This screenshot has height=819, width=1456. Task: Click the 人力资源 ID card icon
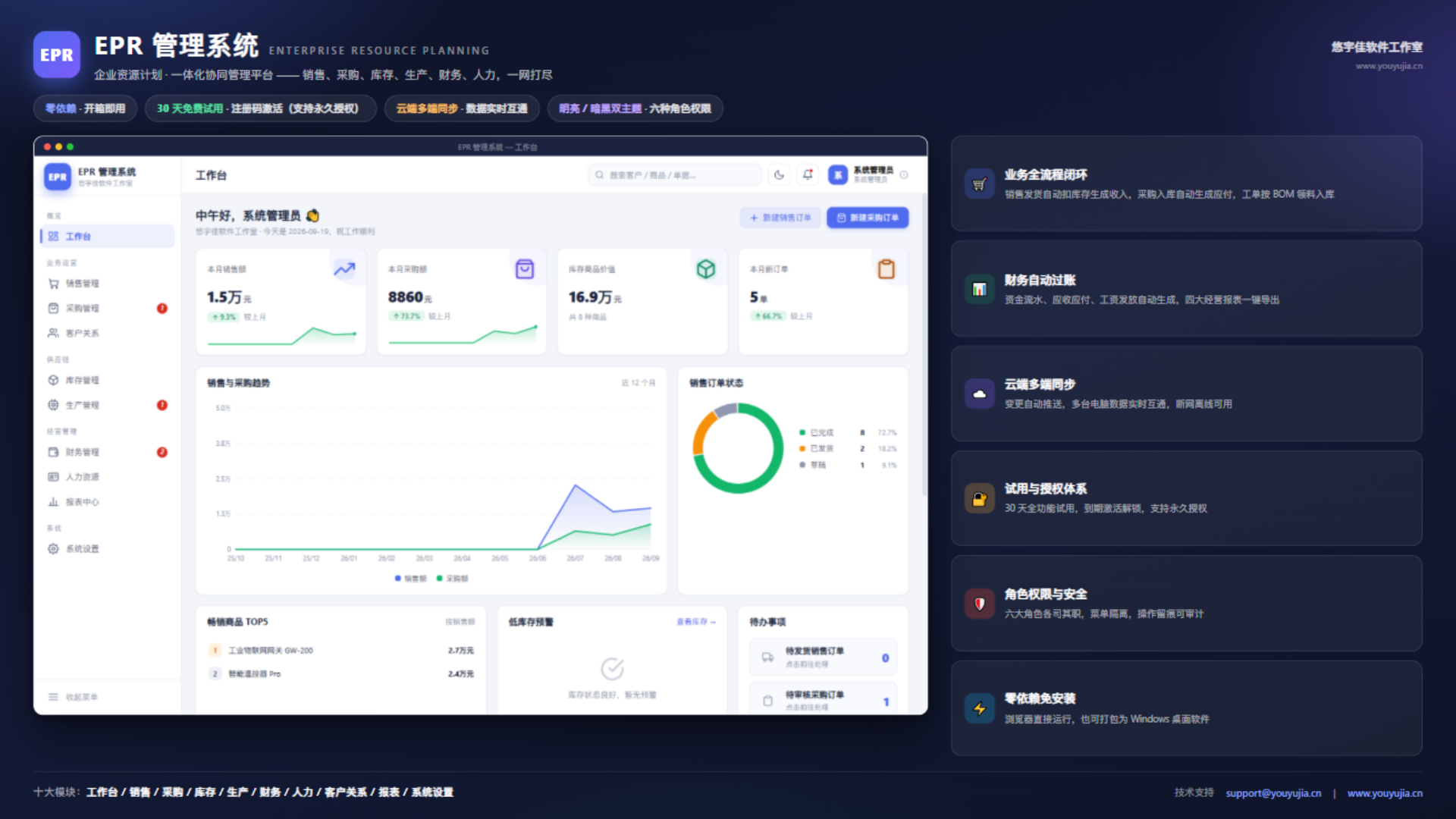(x=53, y=478)
